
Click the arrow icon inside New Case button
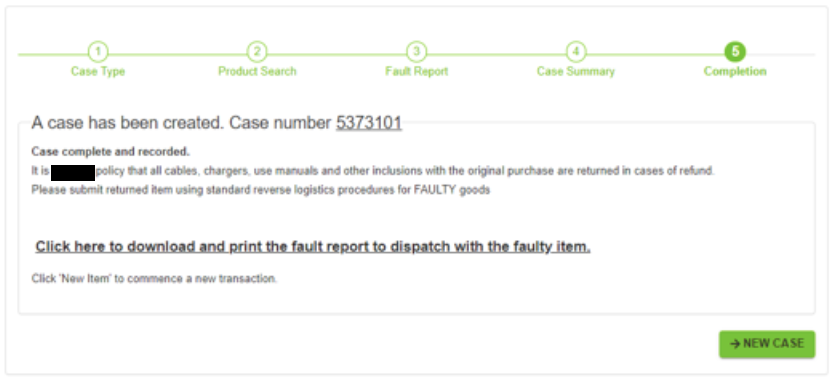pos(735,344)
